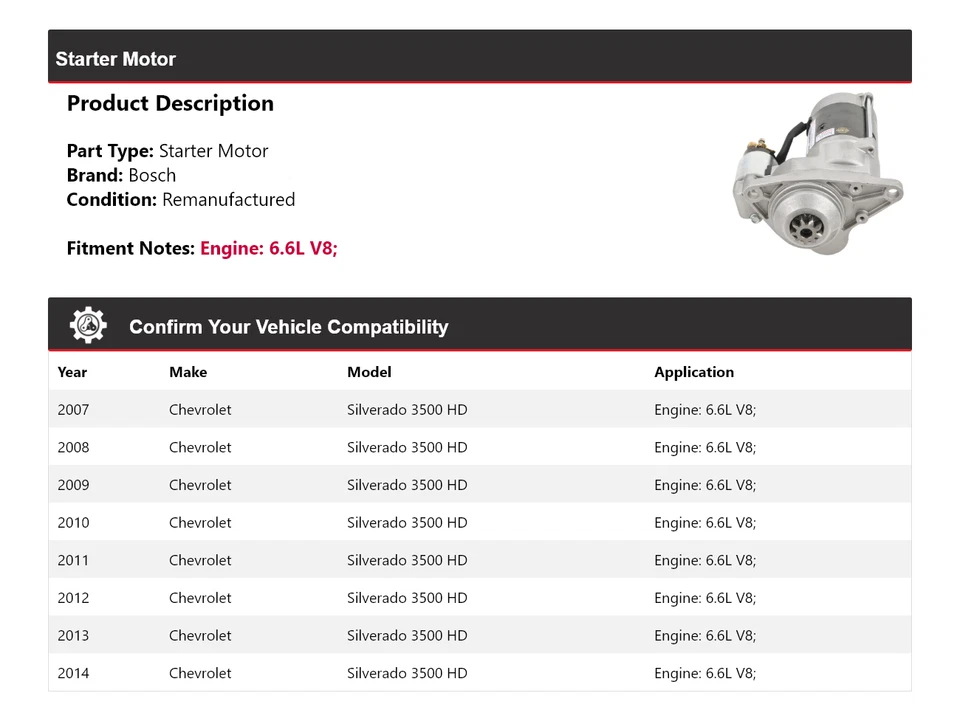Screen dimensions: 960x721
Task: Select the Confirm Your Vehicle Compatibility header
Action: coord(288,327)
